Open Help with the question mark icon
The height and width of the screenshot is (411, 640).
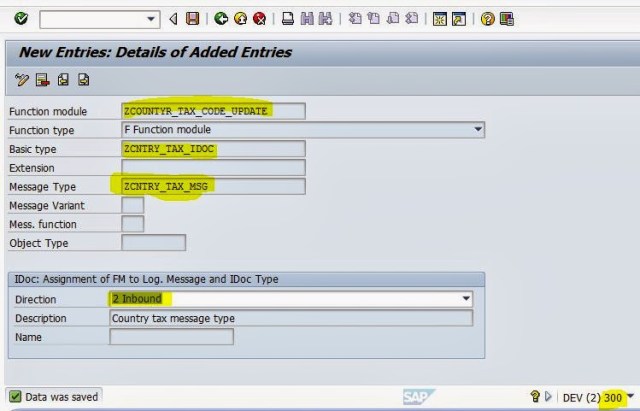coord(488,19)
